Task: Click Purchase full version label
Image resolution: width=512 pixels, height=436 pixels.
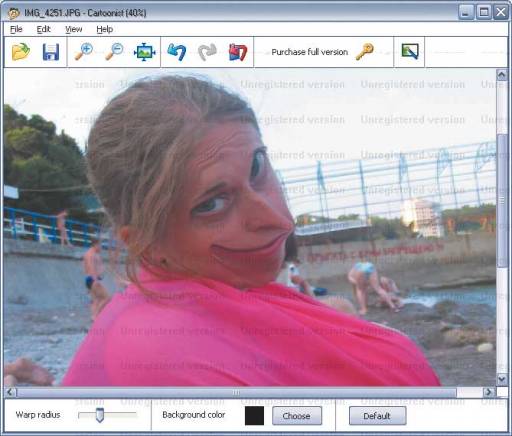Action: [x=310, y=52]
